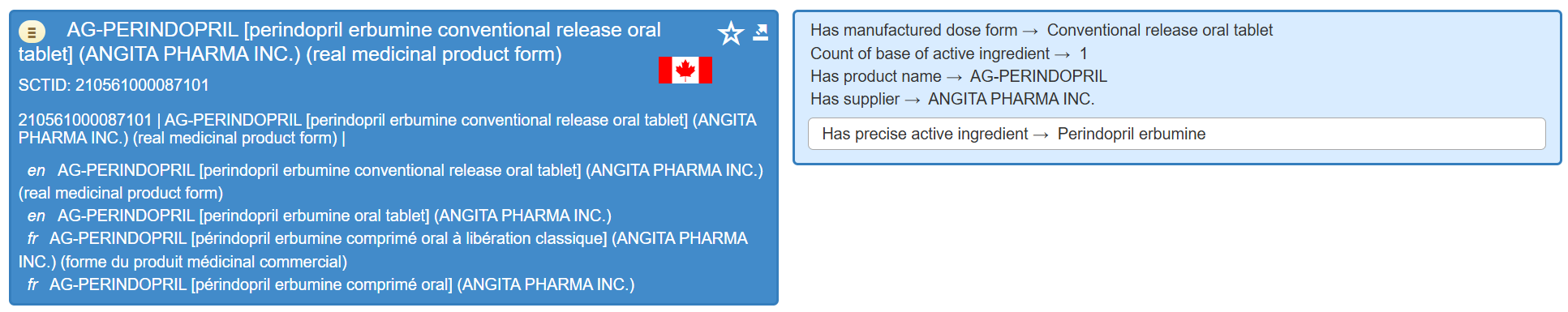Image resolution: width=1568 pixels, height=312 pixels.
Task: Click the yellow defined-concept badge icon
Action: (32, 32)
